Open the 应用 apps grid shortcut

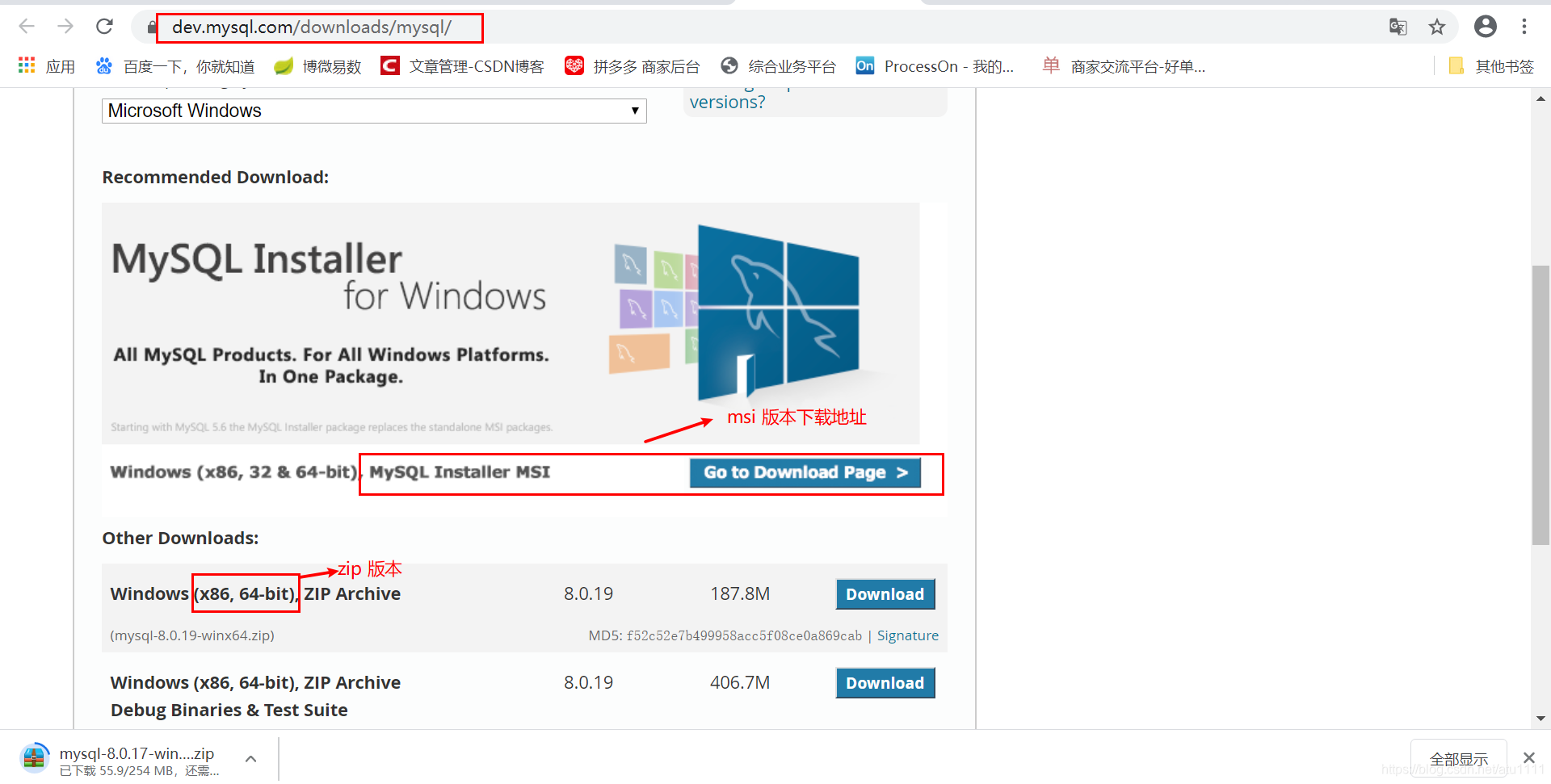46,66
